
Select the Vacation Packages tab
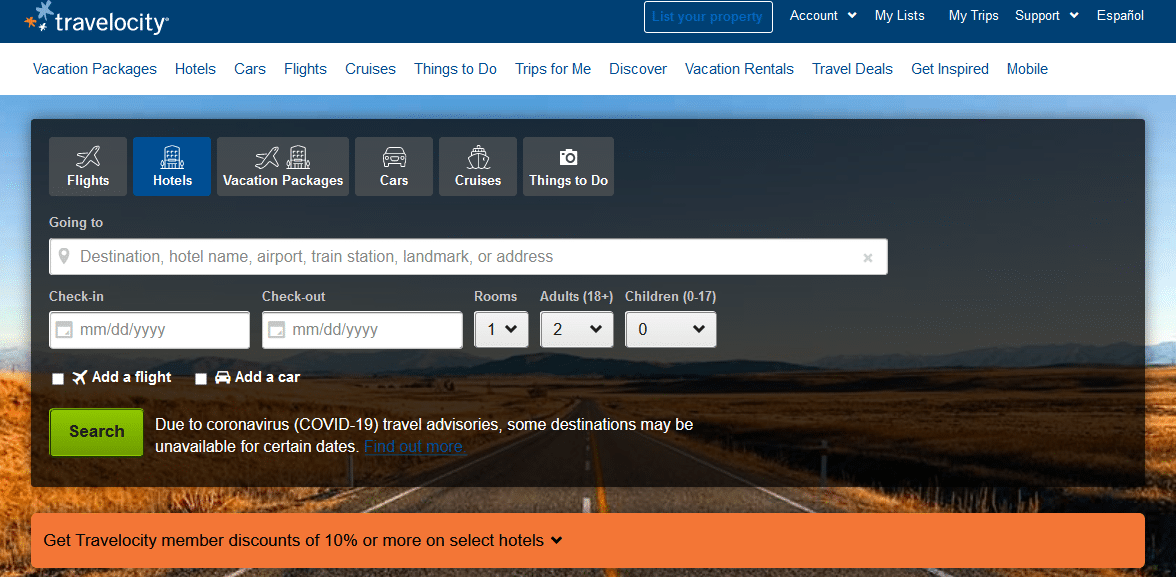(283, 167)
